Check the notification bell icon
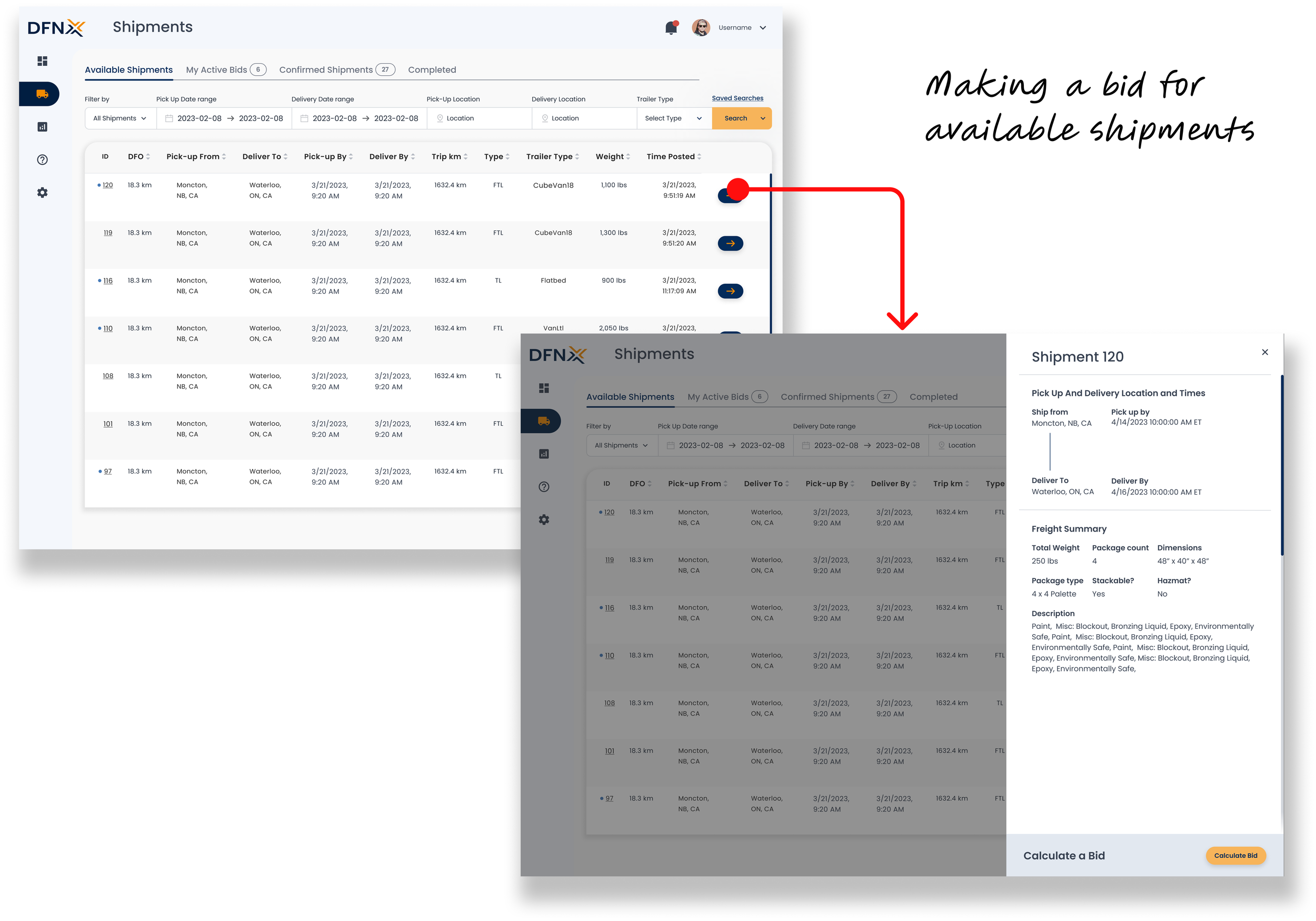The width and height of the screenshot is (1316, 921). [671, 27]
